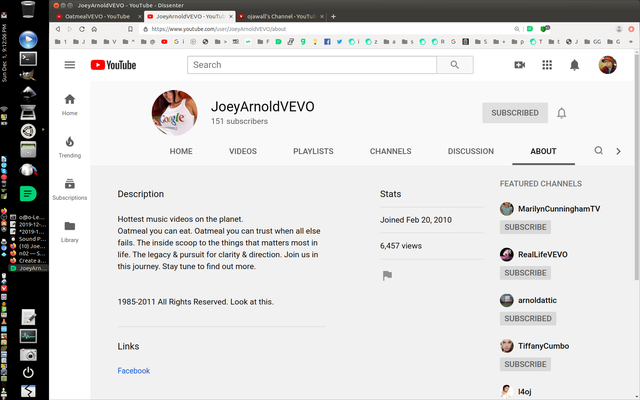Select 'Create a...' window in task list
The image size is (640, 400).
(x=29, y=260)
